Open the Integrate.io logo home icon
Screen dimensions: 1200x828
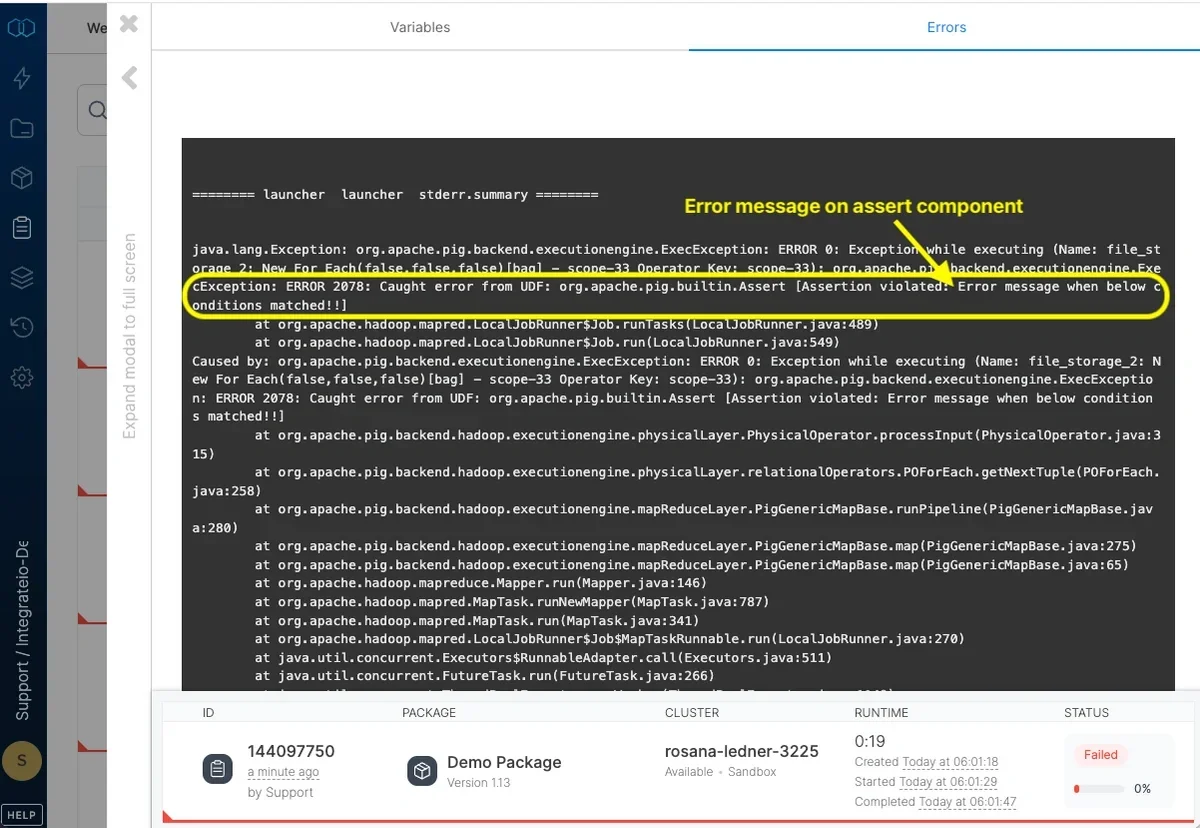click(22, 27)
